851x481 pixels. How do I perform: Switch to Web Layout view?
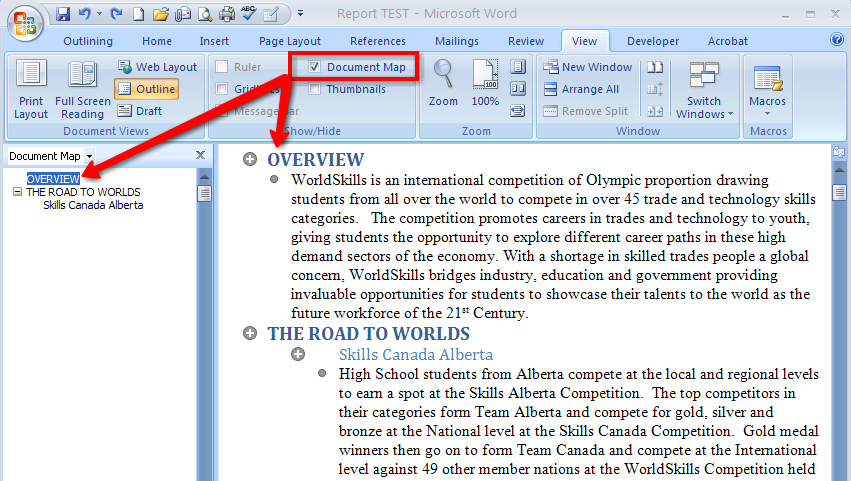(x=157, y=67)
